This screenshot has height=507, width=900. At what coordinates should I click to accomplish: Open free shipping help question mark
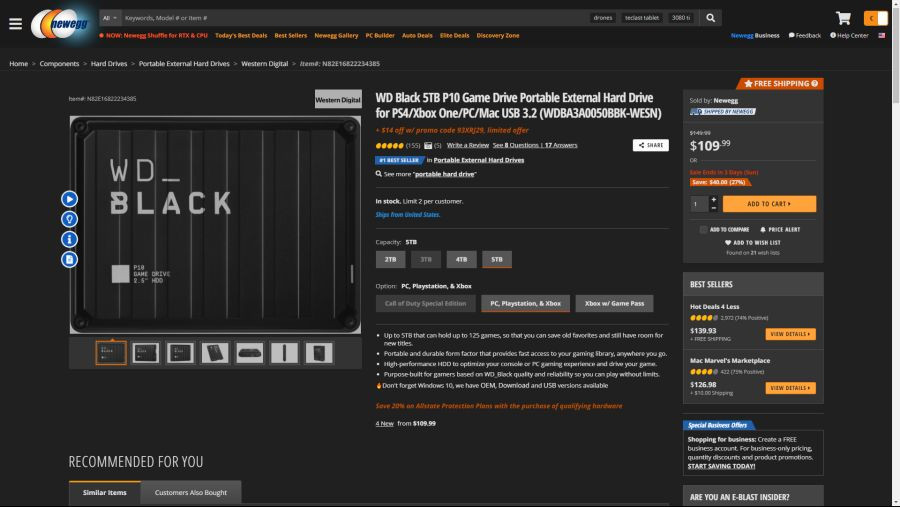pos(814,84)
